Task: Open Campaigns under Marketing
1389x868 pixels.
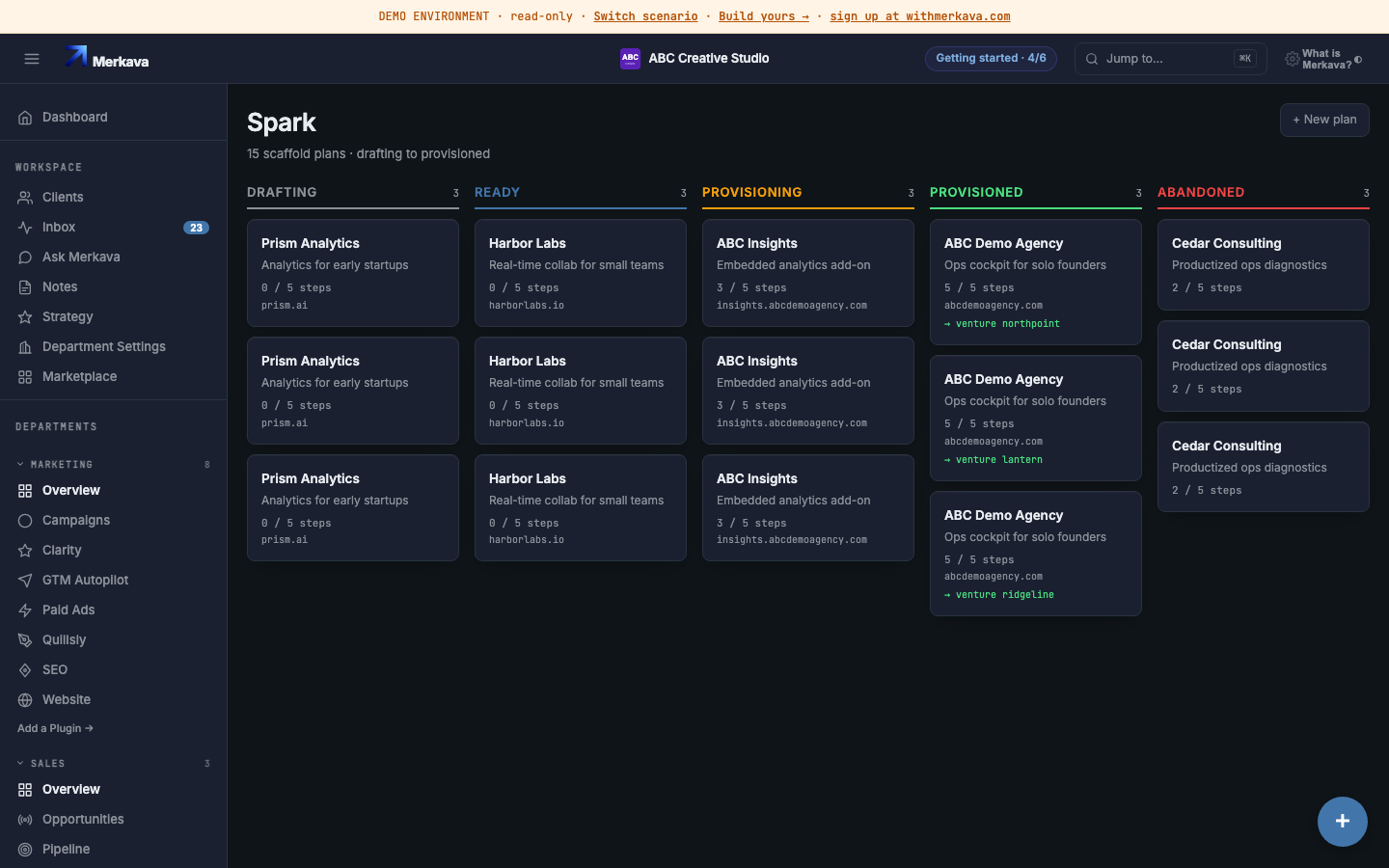Action: click(x=113, y=521)
